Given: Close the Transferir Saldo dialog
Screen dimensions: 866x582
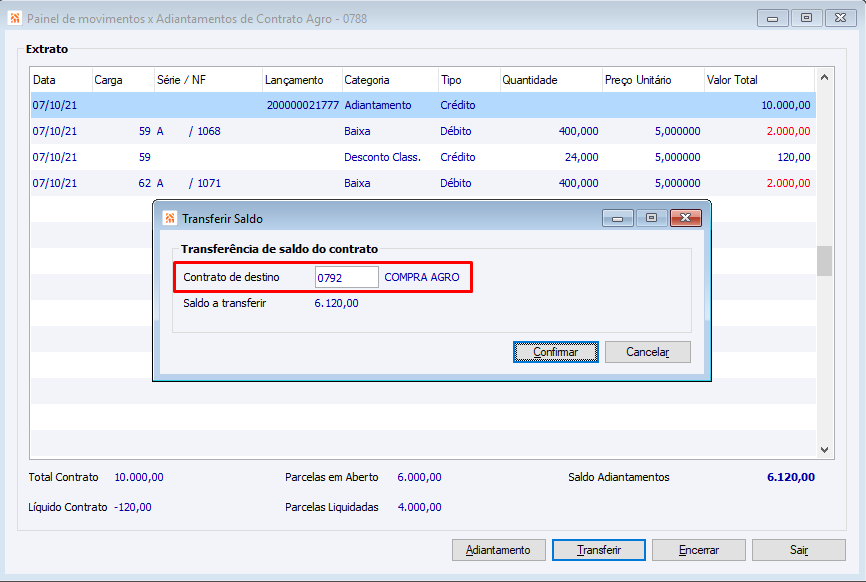Looking at the screenshot, I should 685,218.
